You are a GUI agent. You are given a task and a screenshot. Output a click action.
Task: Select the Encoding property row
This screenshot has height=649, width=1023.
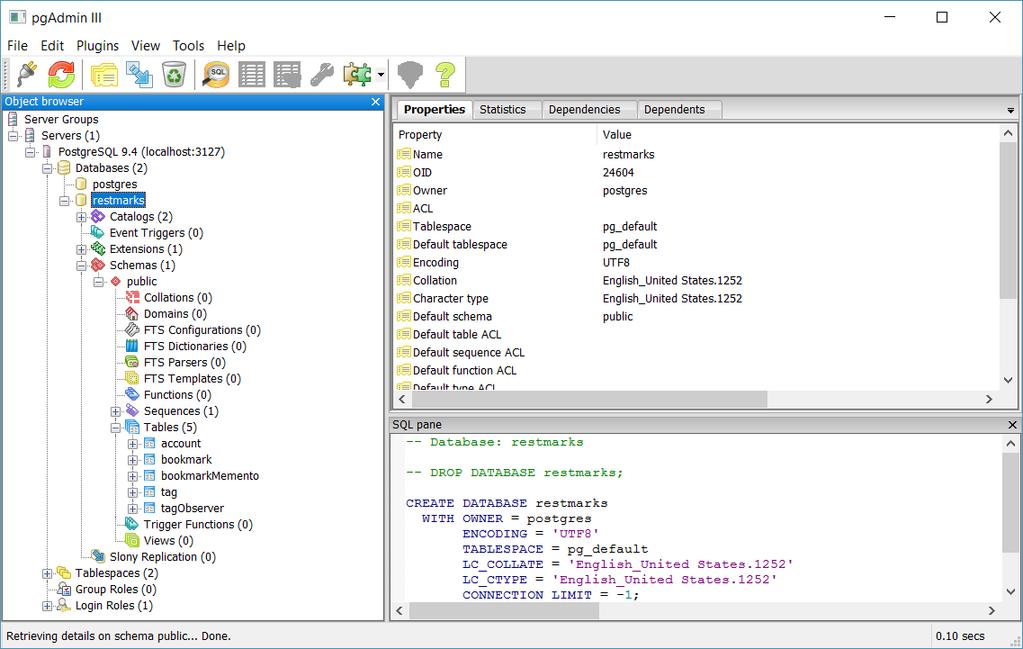click(x=696, y=262)
